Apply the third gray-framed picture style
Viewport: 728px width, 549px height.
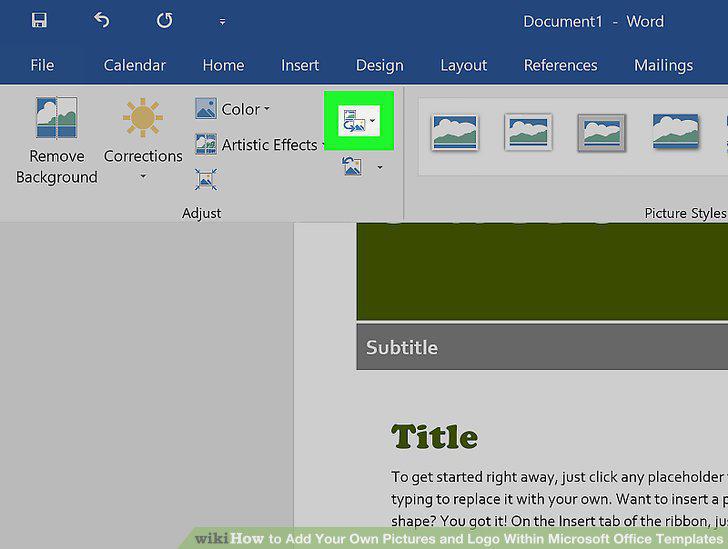pyautogui.click(x=602, y=133)
